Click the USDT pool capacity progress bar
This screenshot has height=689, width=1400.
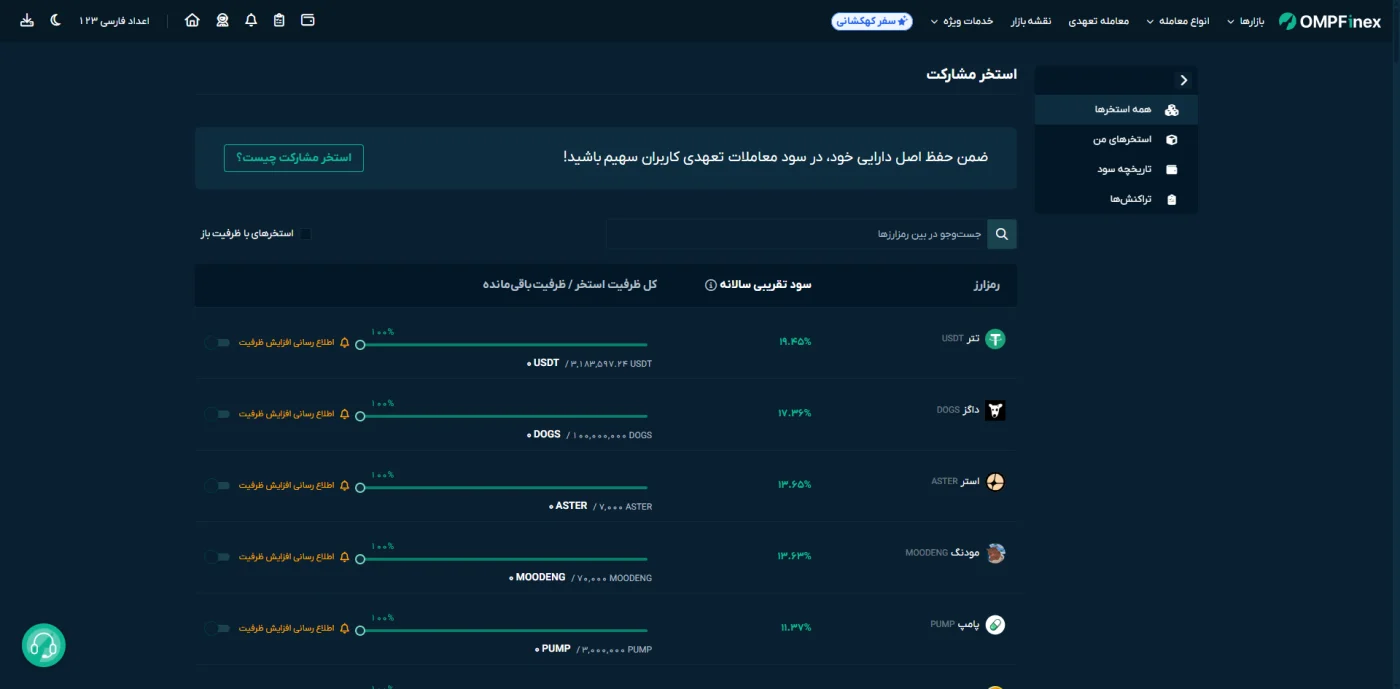point(504,345)
